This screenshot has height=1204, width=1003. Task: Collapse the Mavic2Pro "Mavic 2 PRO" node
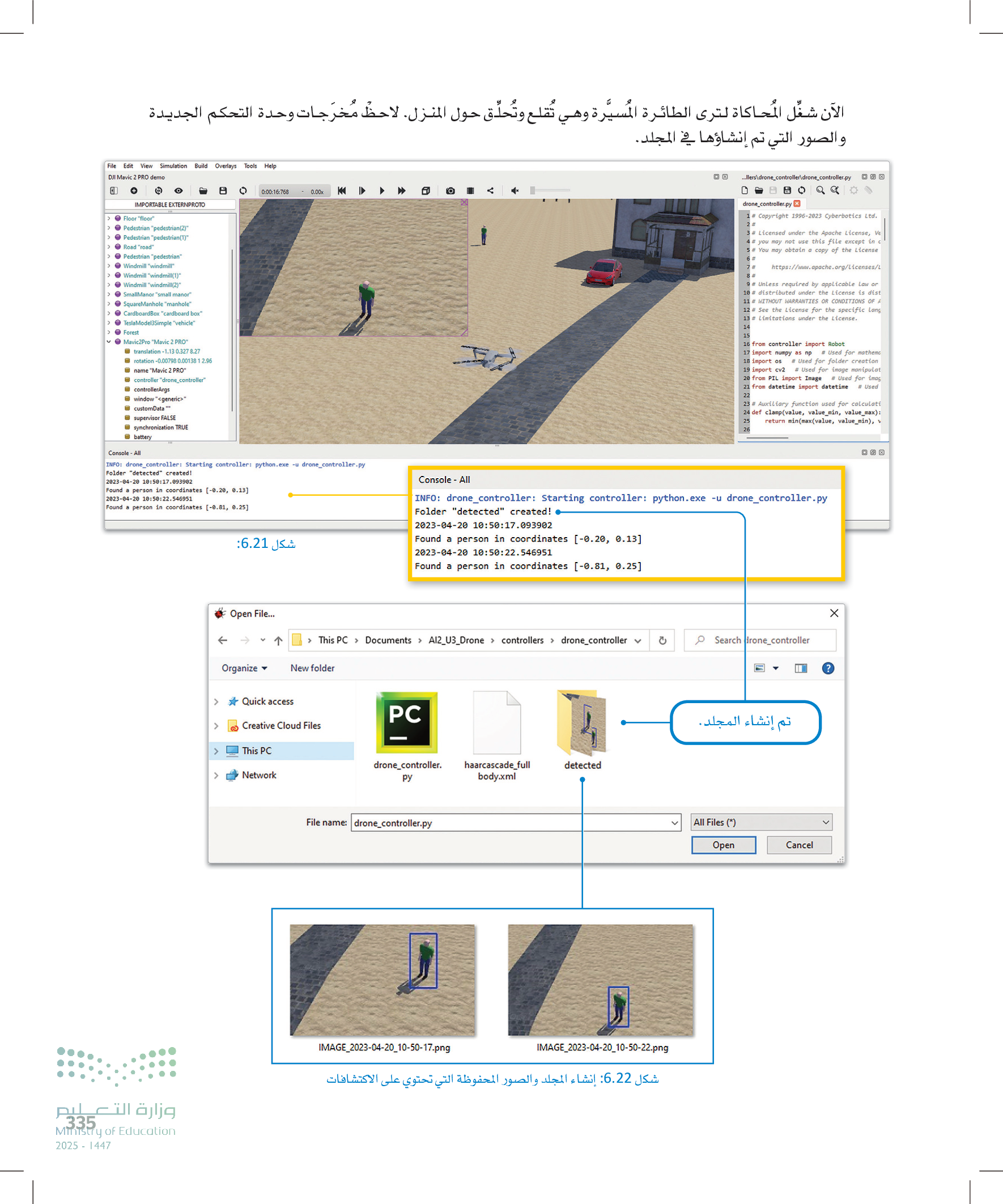pos(109,342)
